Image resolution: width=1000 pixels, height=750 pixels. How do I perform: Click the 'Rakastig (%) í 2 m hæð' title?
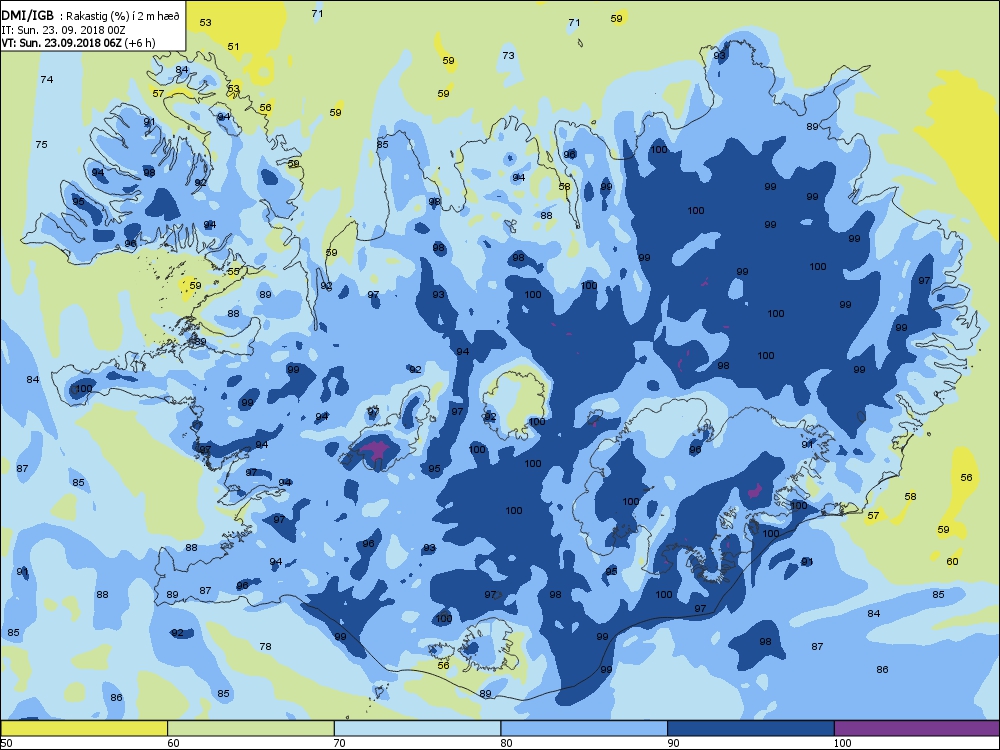coord(124,17)
